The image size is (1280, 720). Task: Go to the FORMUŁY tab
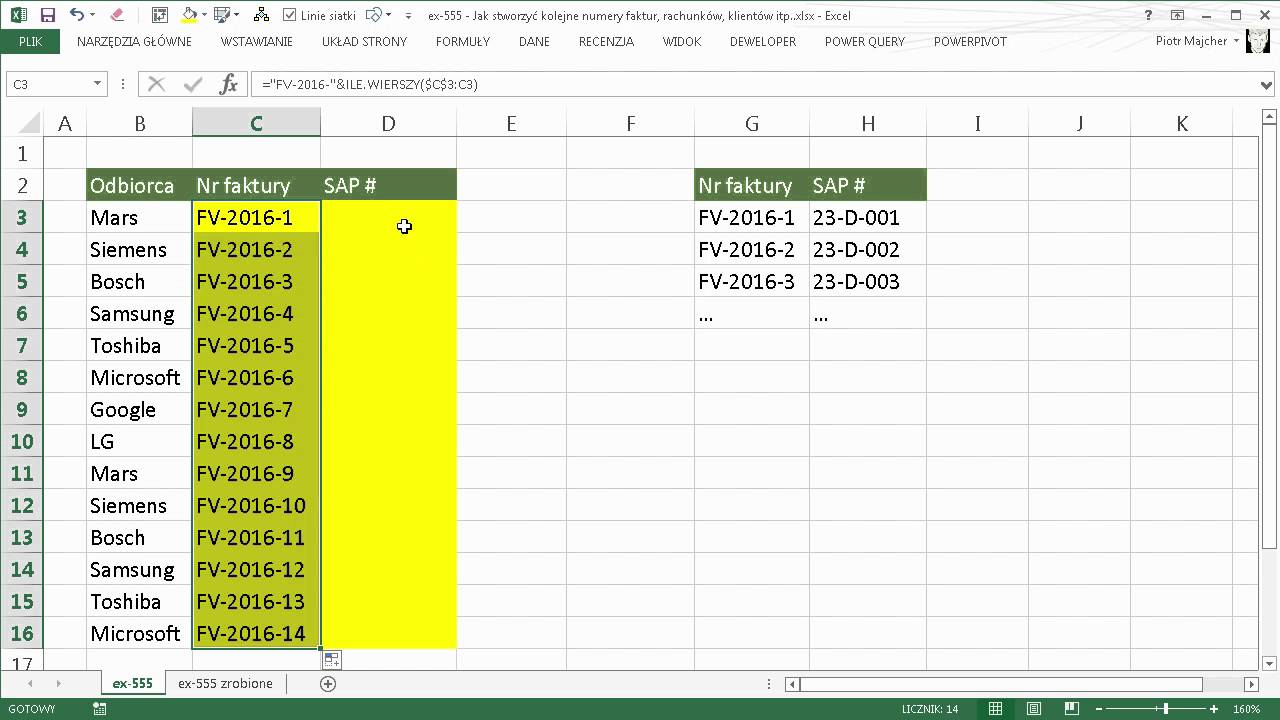tap(463, 41)
